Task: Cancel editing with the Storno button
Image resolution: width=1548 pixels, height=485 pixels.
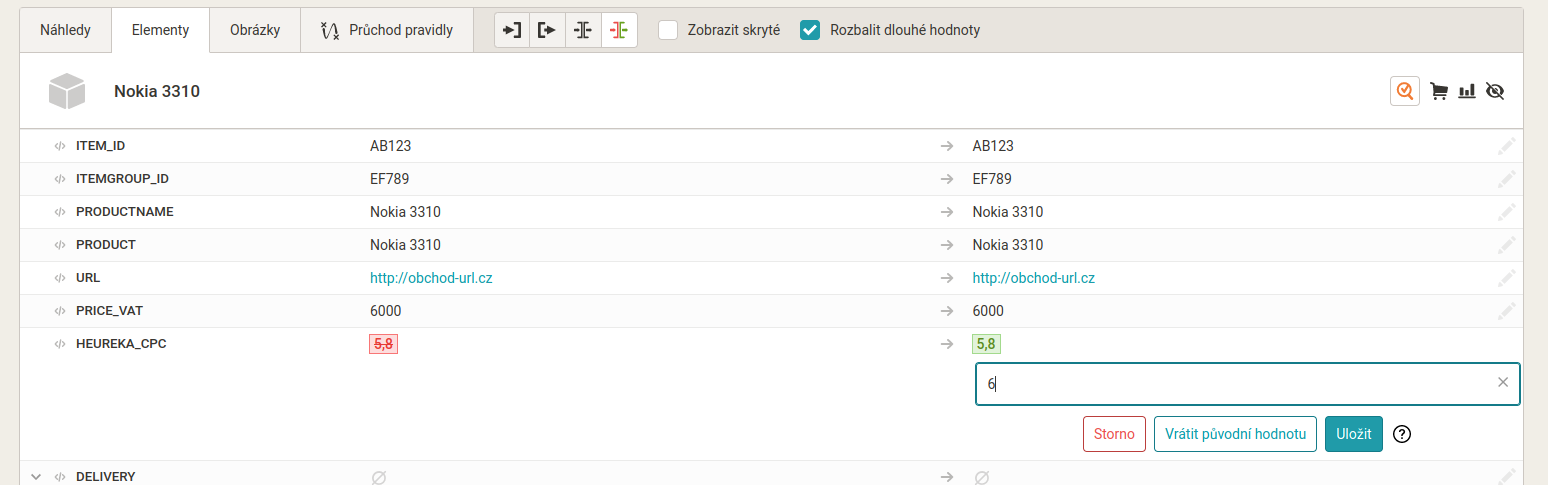Action: [1114, 434]
